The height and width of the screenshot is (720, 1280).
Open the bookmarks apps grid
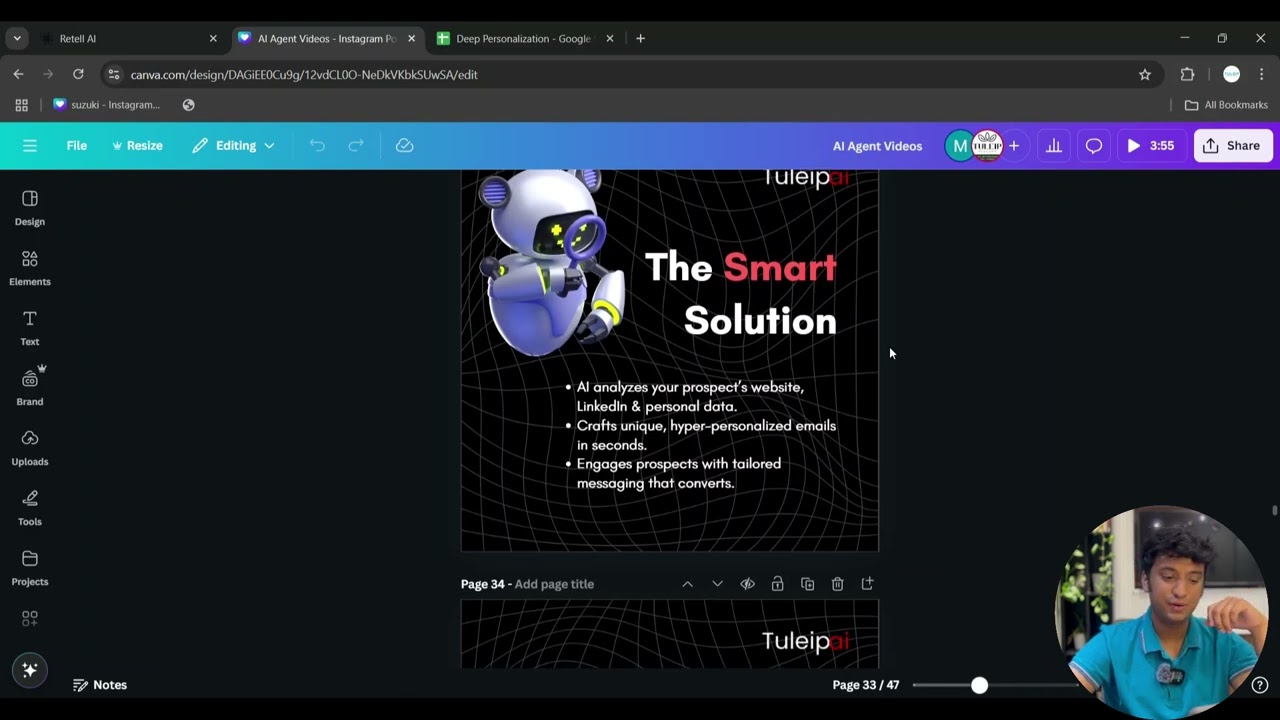click(21, 105)
